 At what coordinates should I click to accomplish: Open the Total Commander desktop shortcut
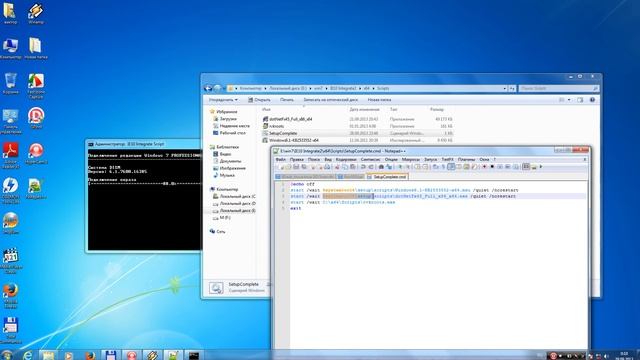tap(11, 331)
